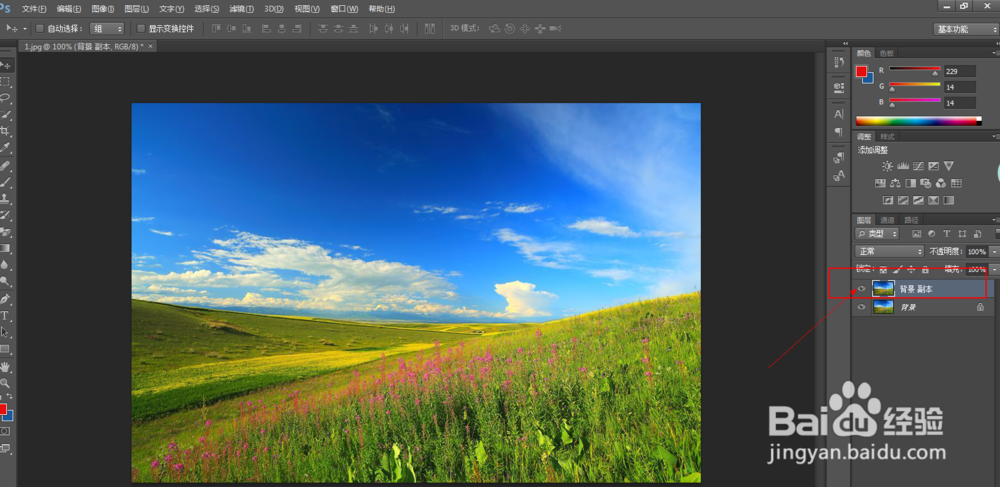This screenshot has height=487, width=1000.
Task: Open the Move tool preset picker arrow
Action: point(25,29)
